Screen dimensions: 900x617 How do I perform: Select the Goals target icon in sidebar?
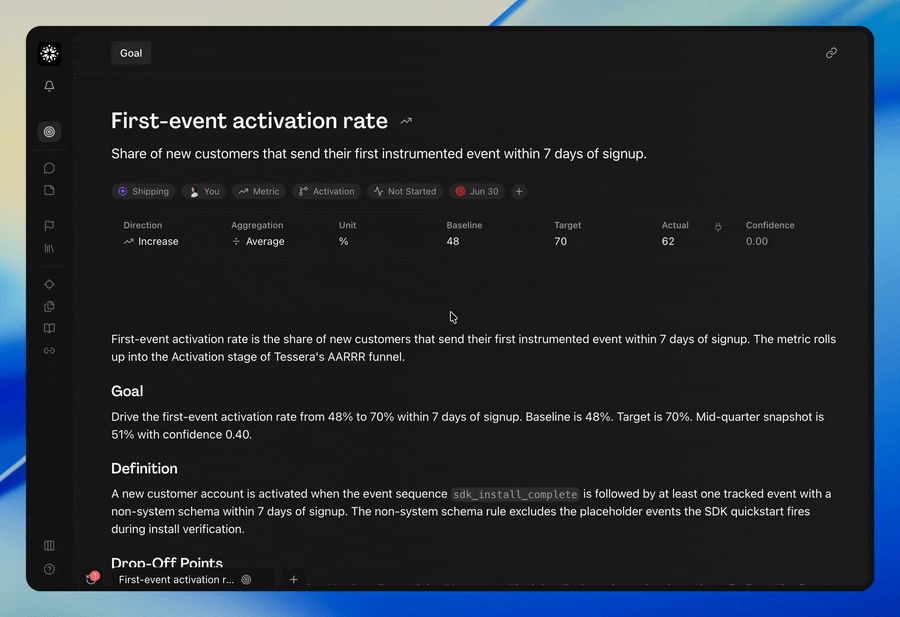[49, 131]
